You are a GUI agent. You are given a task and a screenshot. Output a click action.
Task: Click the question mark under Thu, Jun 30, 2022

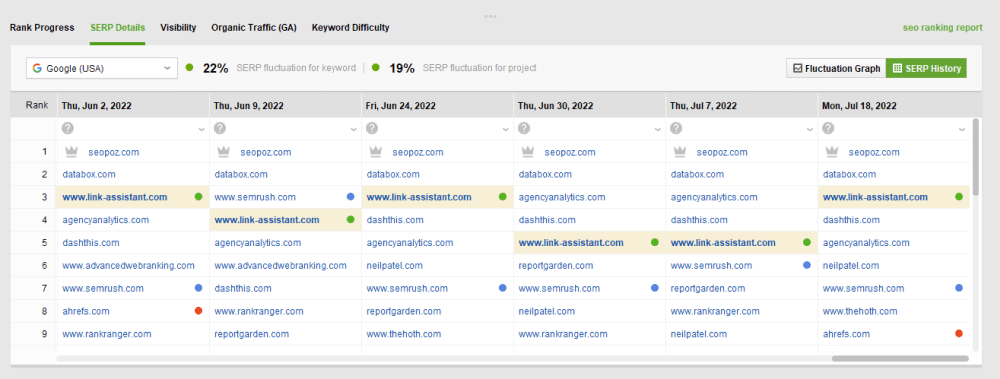point(524,128)
